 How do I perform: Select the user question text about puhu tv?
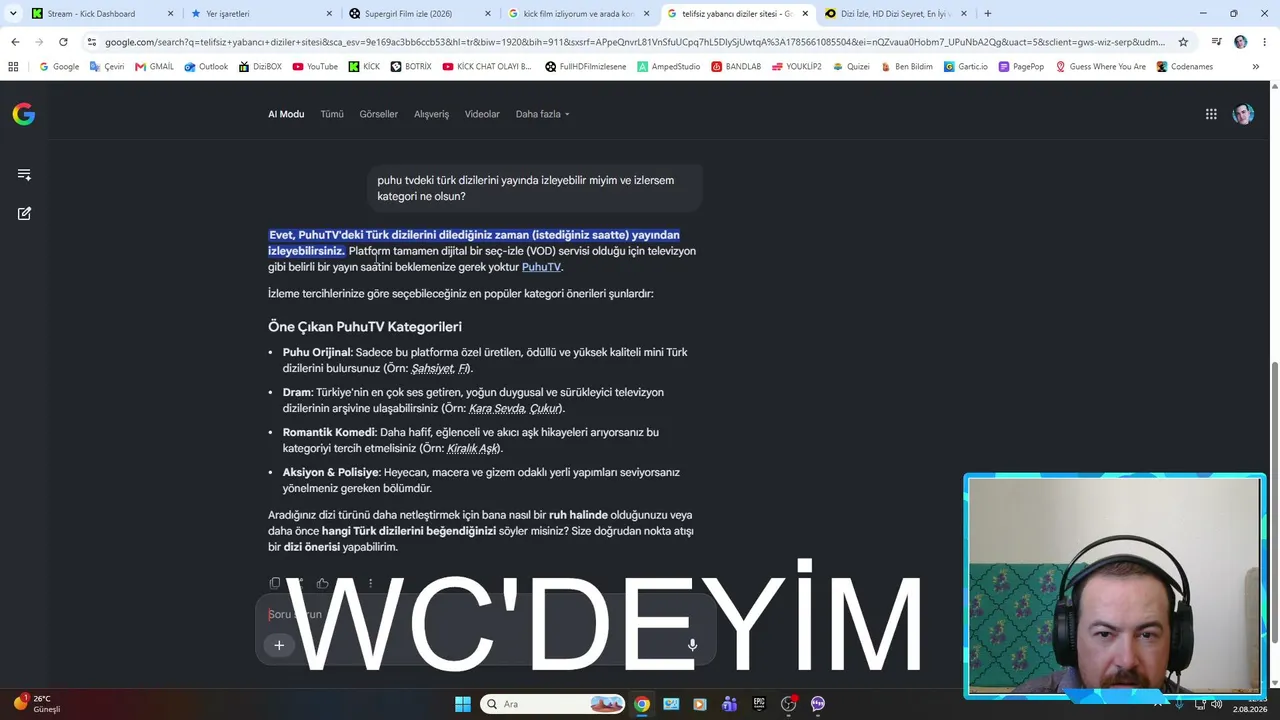[525, 188]
